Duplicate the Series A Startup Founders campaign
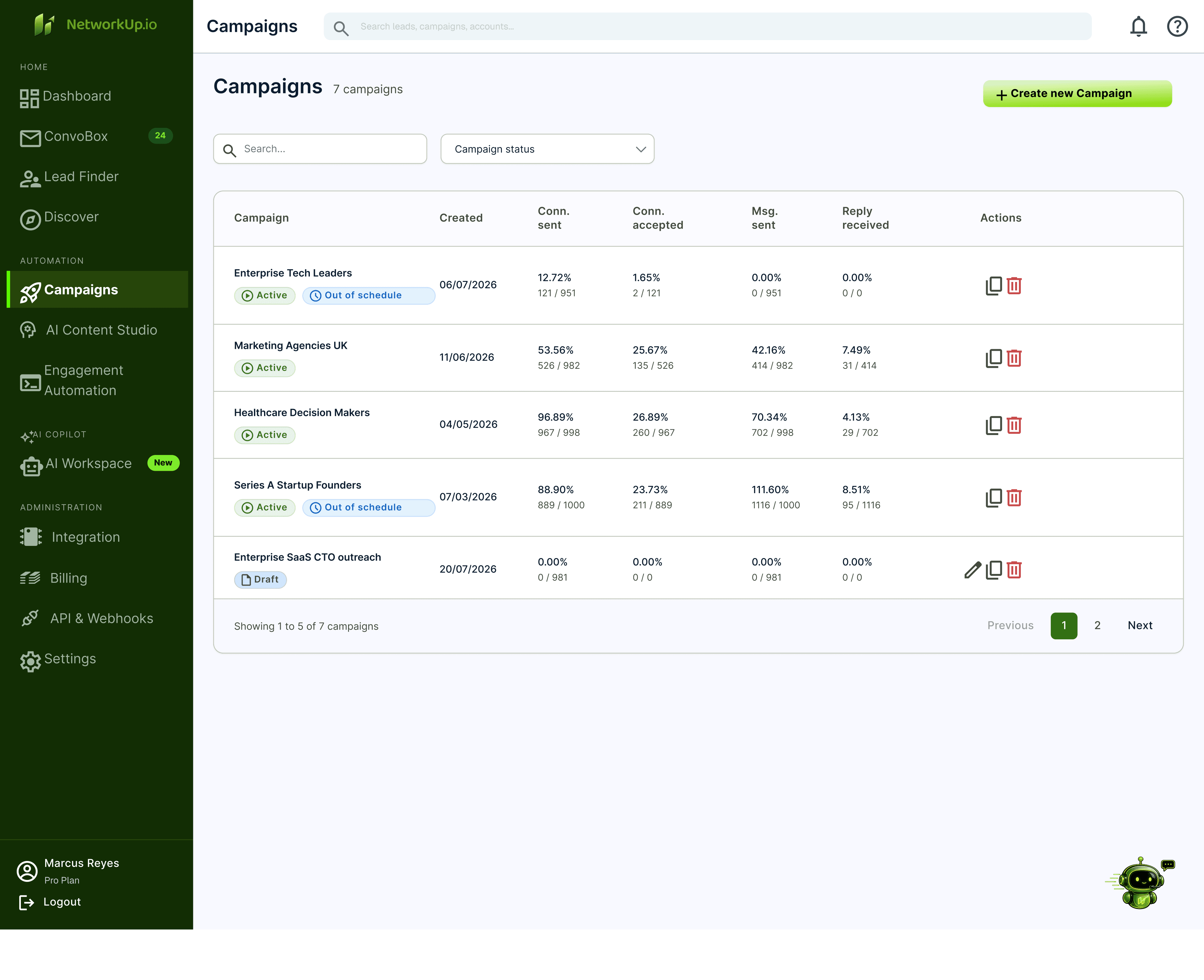The image size is (1204, 980). pos(993,497)
